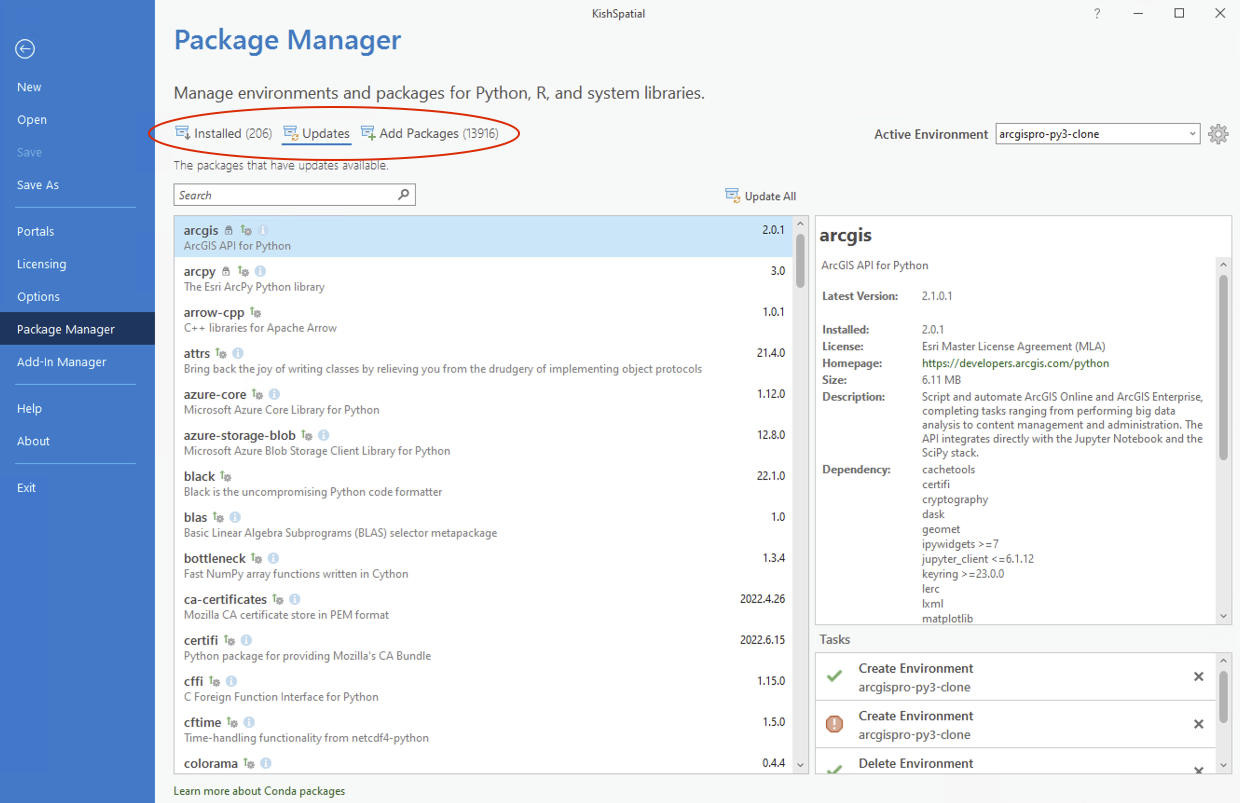Click the package list scroll-down arrow
Screen dimensions: 1240x803
click(x=800, y=766)
